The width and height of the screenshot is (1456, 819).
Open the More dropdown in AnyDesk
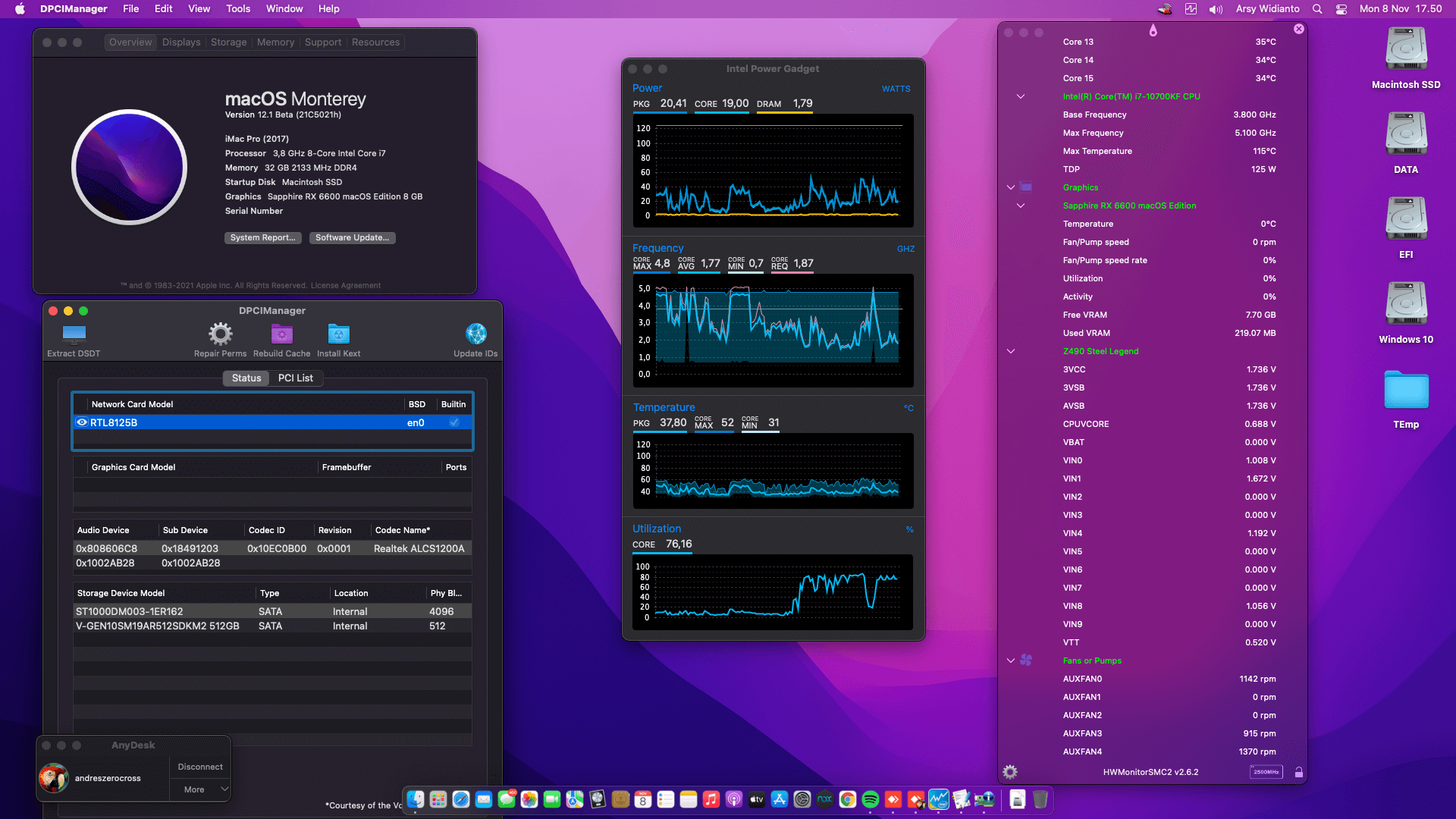[200, 789]
